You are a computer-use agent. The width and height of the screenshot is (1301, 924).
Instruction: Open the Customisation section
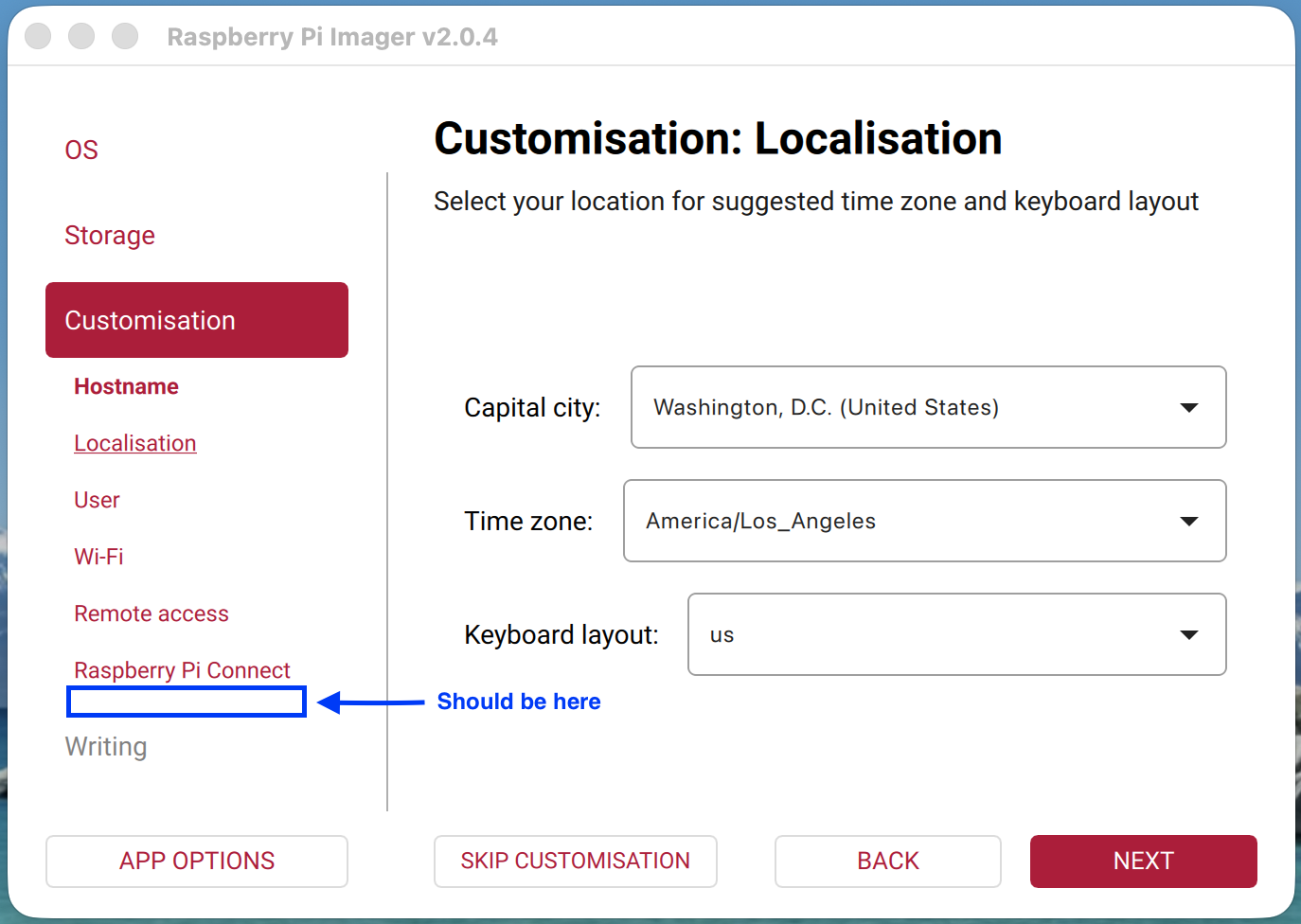pos(150,320)
